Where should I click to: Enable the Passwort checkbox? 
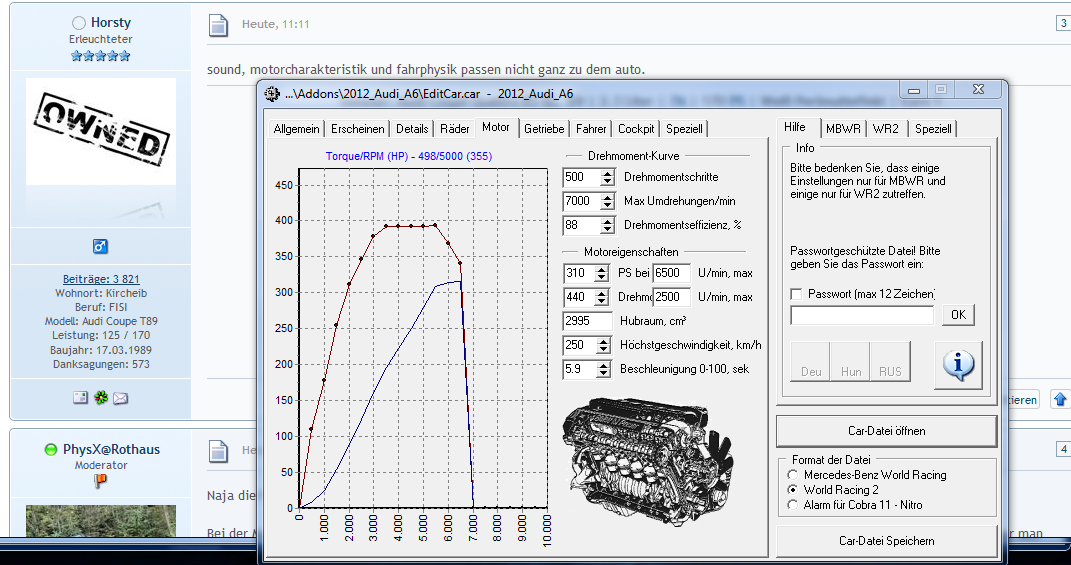(796, 294)
